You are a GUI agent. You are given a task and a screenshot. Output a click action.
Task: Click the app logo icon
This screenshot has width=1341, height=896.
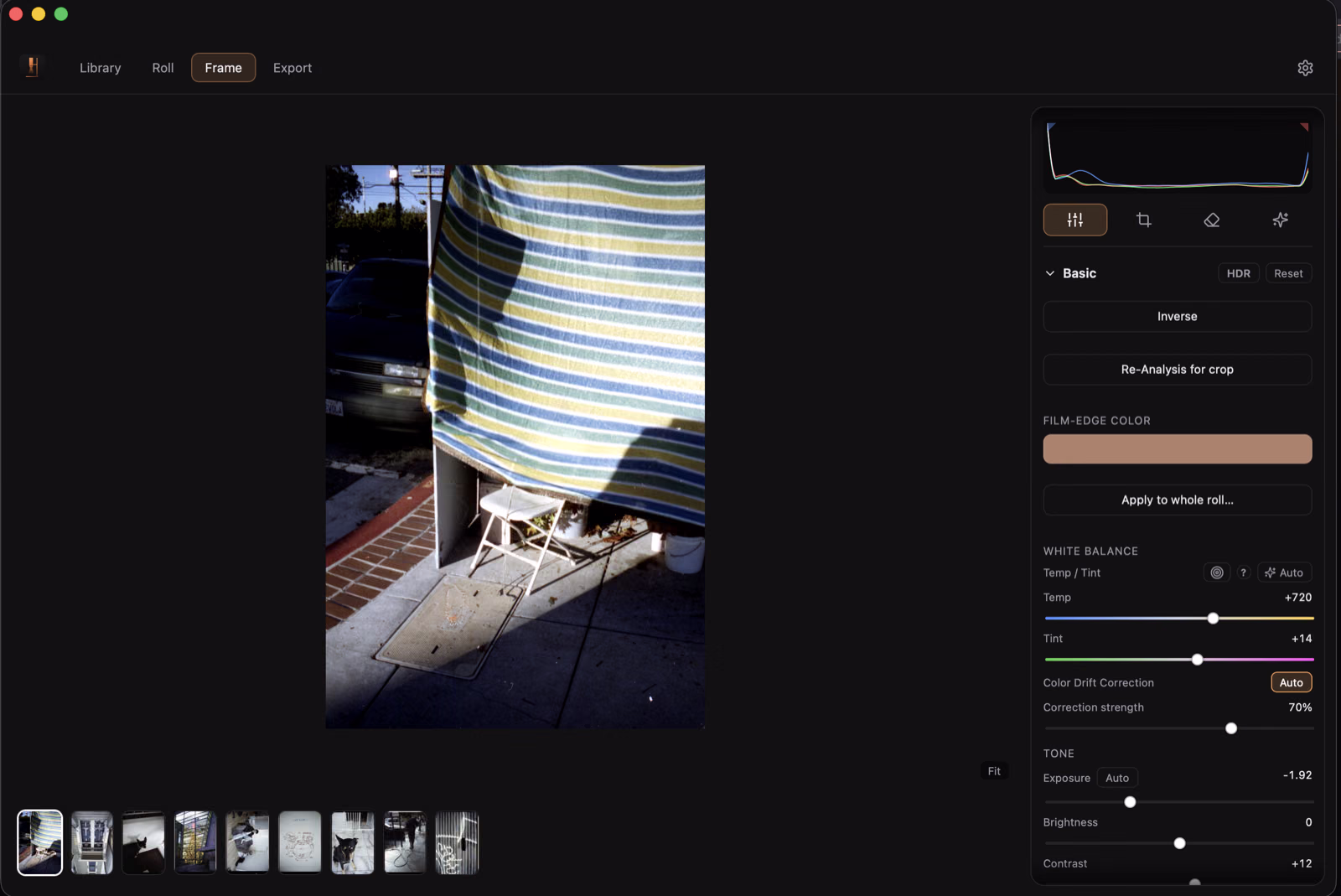tap(33, 67)
